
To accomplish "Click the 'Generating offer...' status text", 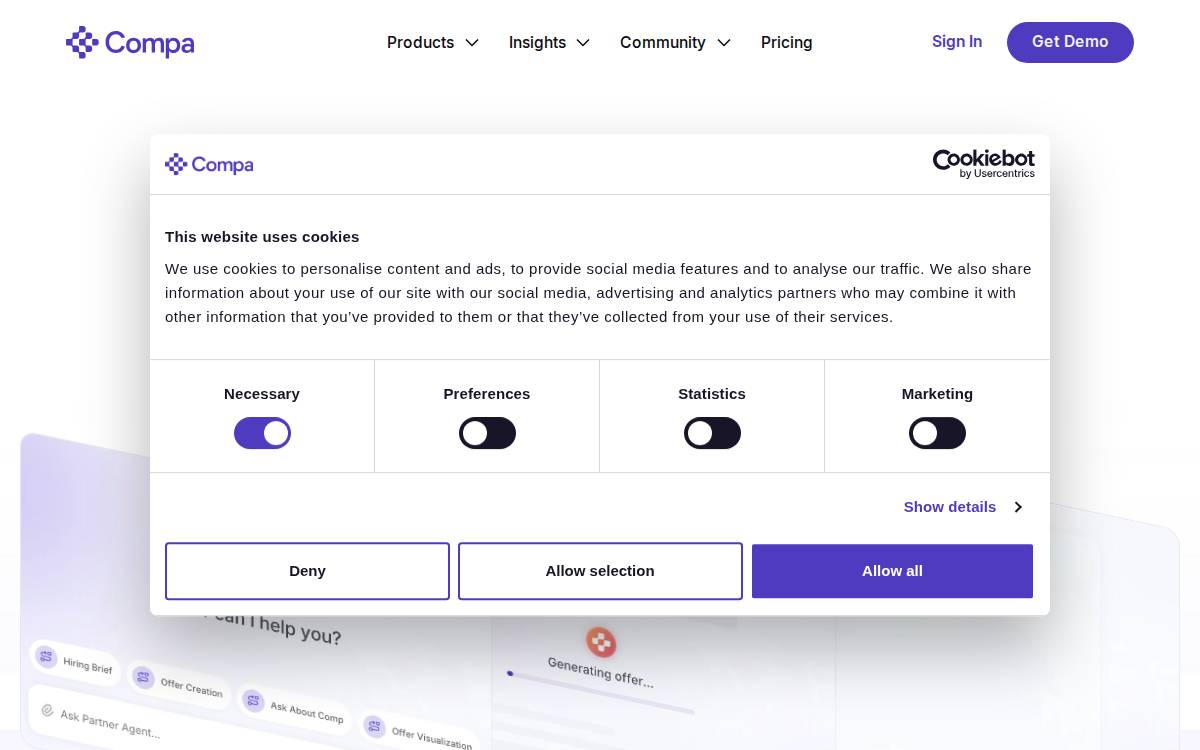I will point(601,672).
